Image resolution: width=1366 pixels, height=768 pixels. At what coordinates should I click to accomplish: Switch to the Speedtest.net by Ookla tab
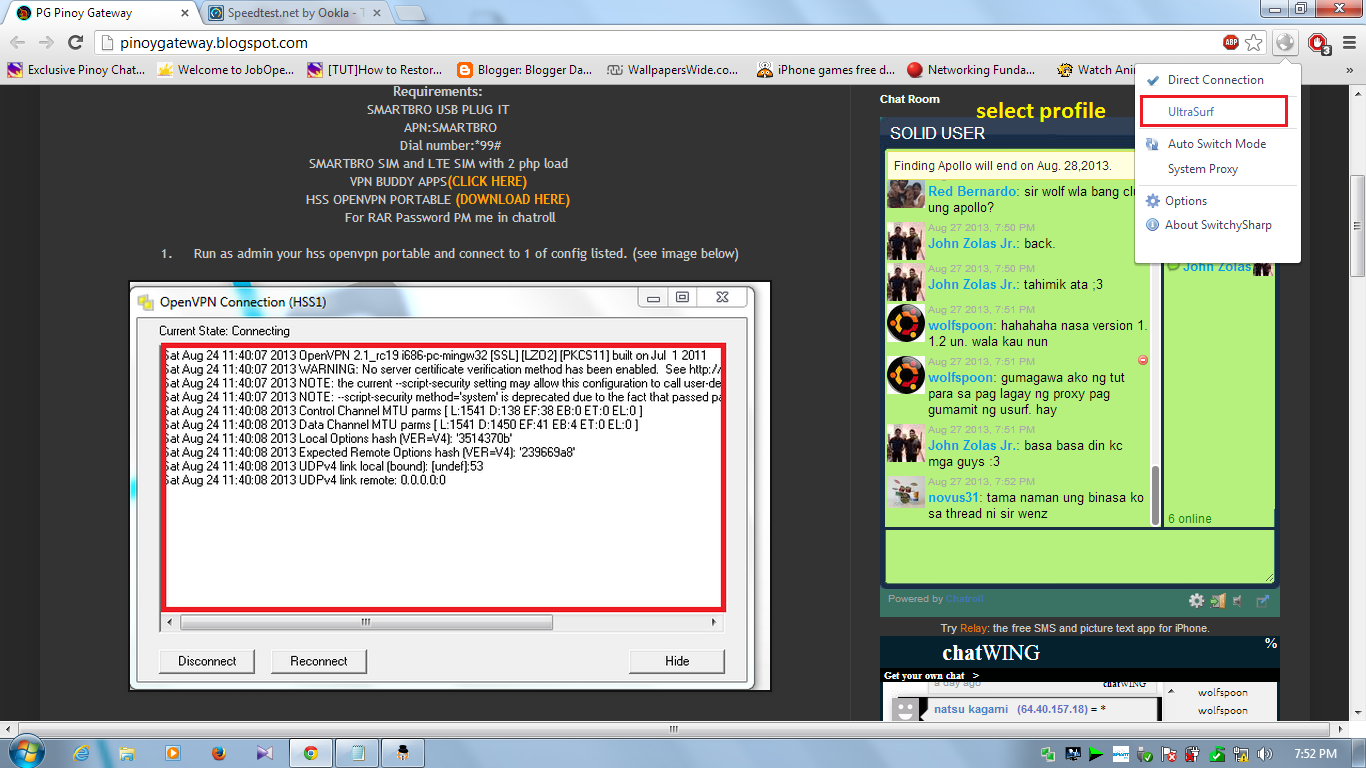point(295,13)
